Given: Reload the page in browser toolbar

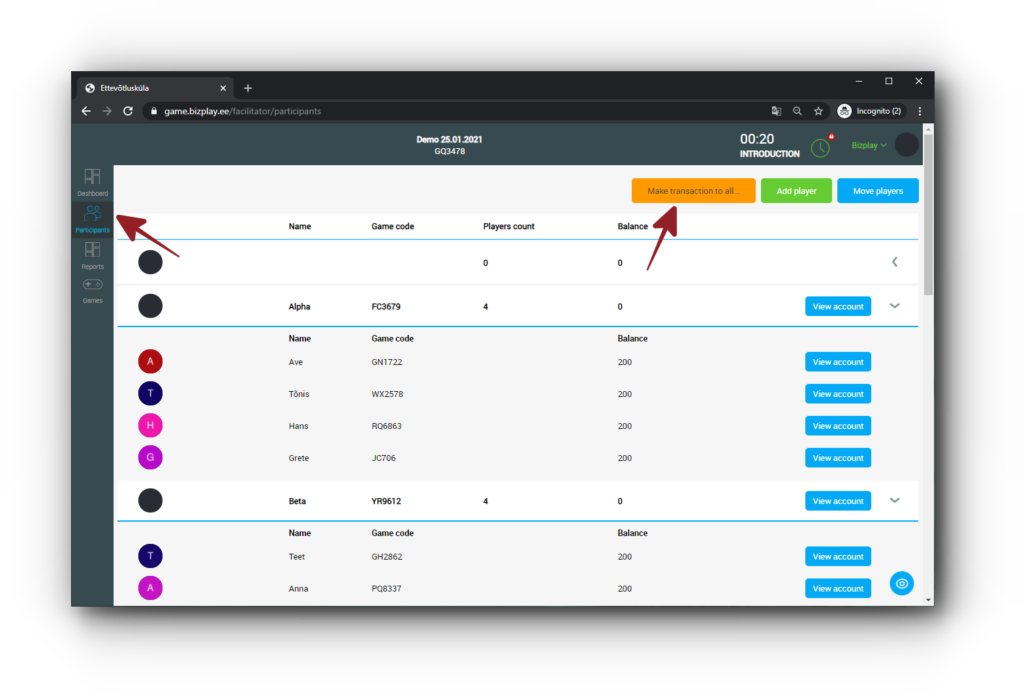Looking at the screenshot, I should (x=128, y=111).
